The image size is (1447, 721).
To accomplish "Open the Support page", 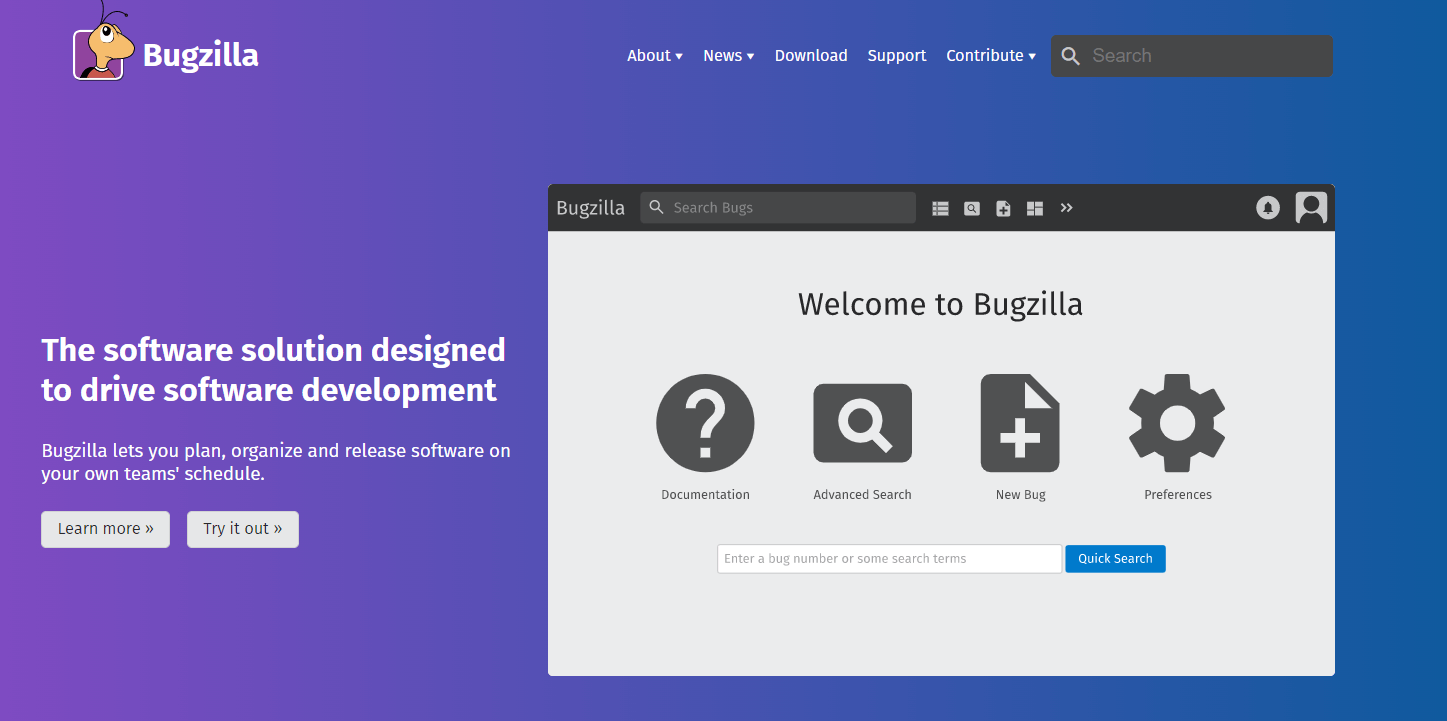I will pos(897,56).
